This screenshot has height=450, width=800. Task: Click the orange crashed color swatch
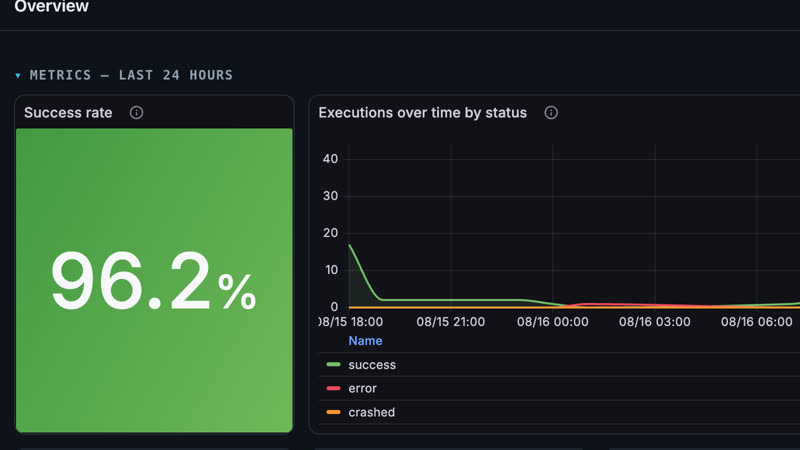pyautogui.click(x=333, y=412)
